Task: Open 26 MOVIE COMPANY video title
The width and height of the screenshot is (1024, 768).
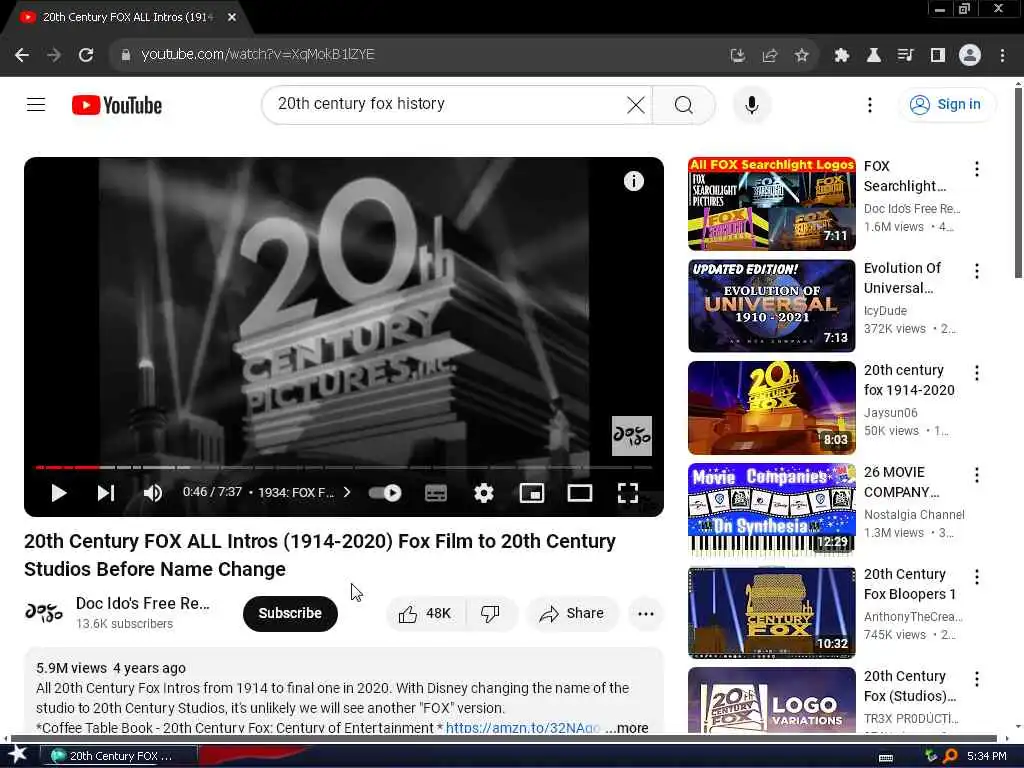Action: [901, 482]
